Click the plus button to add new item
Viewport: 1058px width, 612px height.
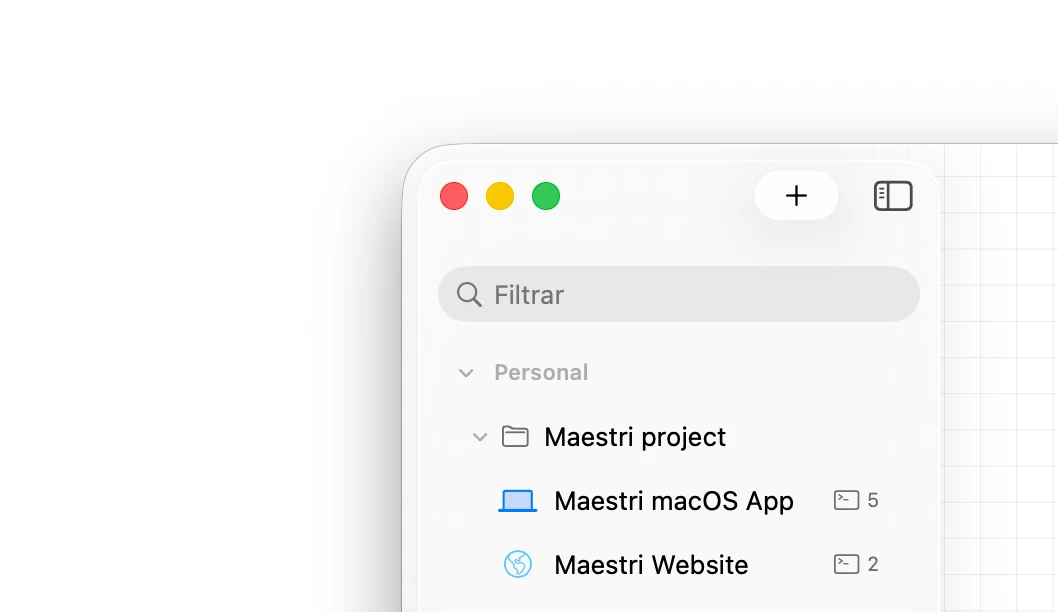796,196
